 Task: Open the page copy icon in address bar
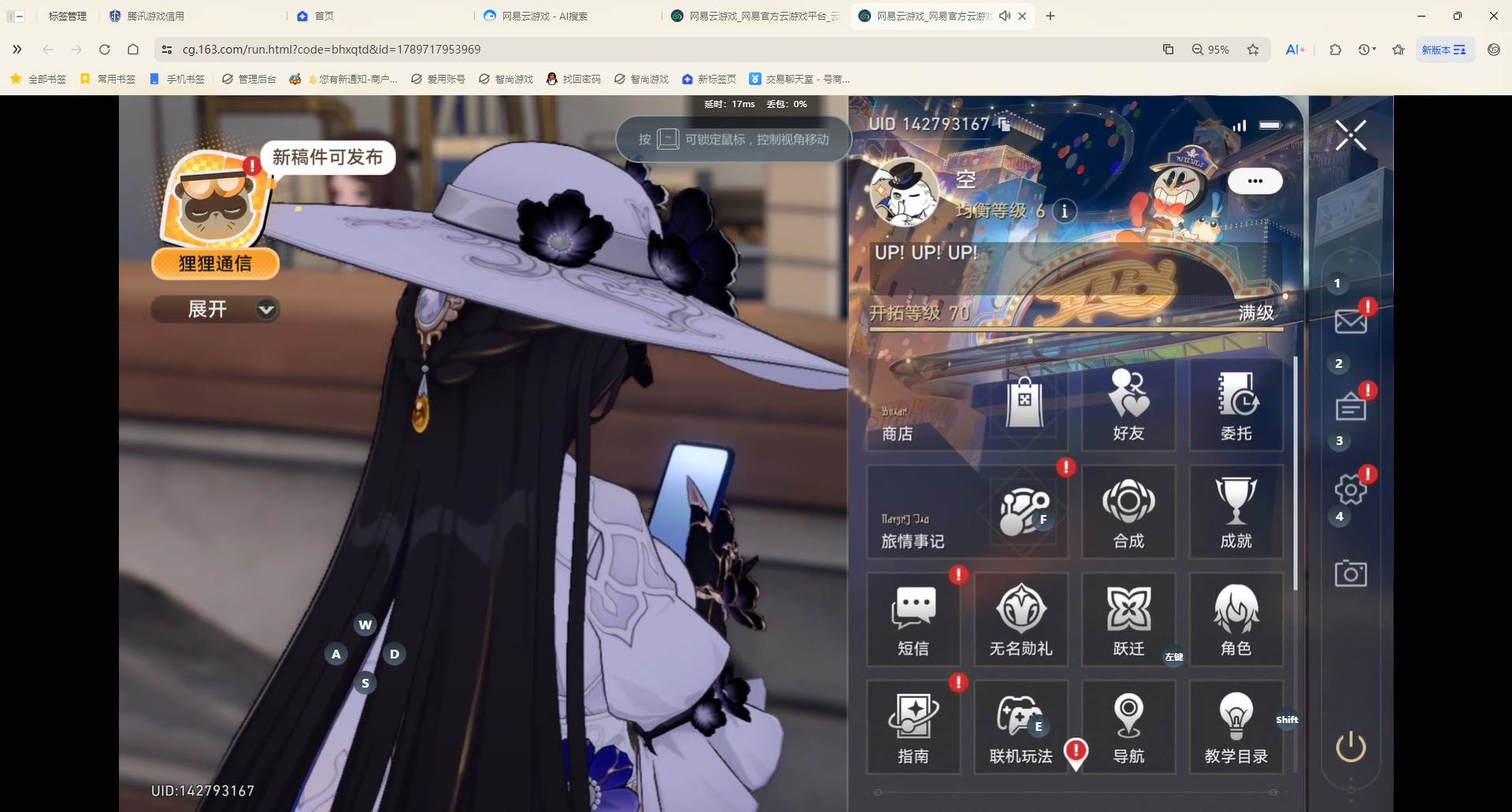1168,49
